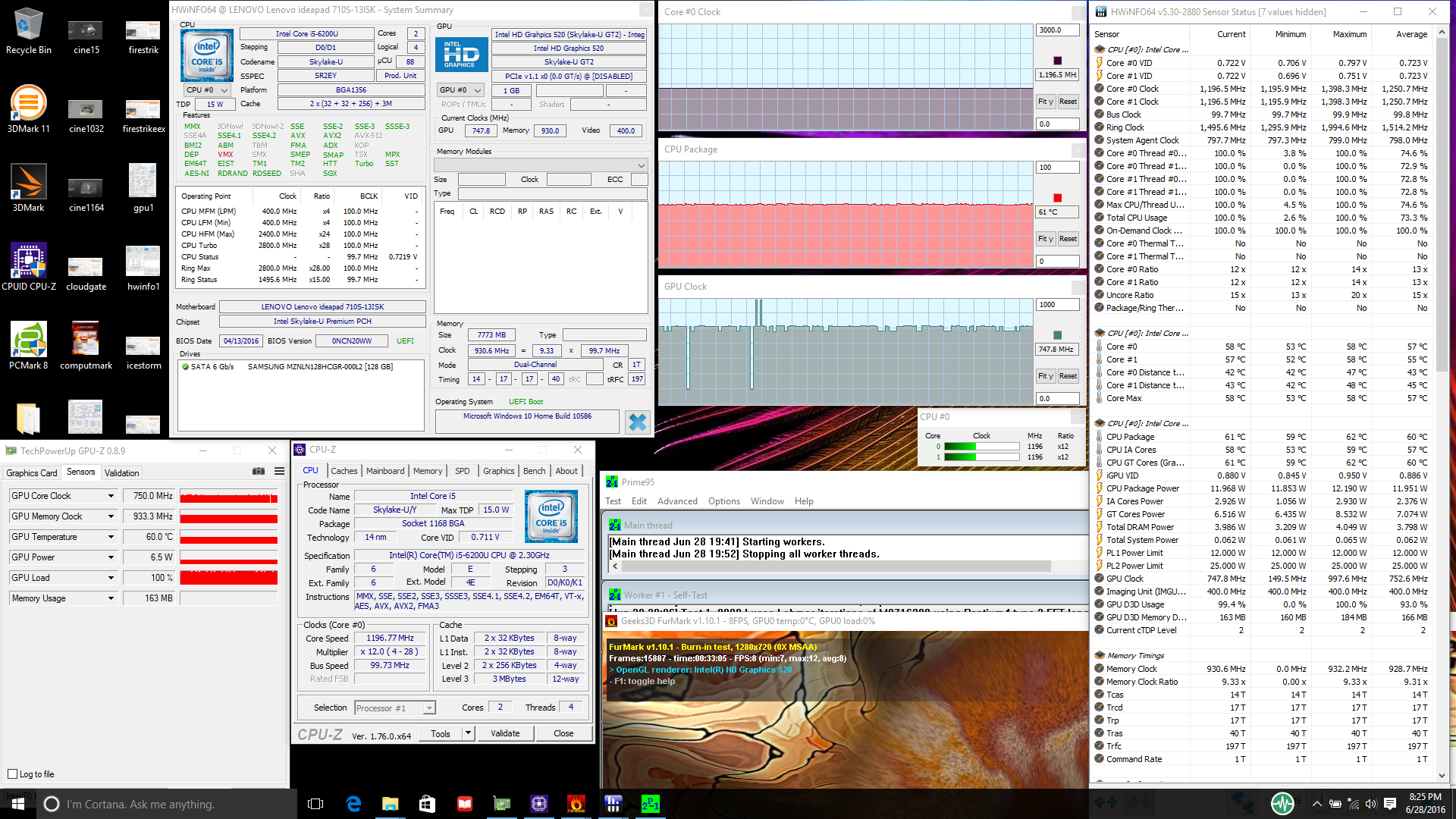Viewport: 1456px width, 819px height.
Task: Open the 3DMark 11 desktop shortcut
Action: click(x=28, y=109)
